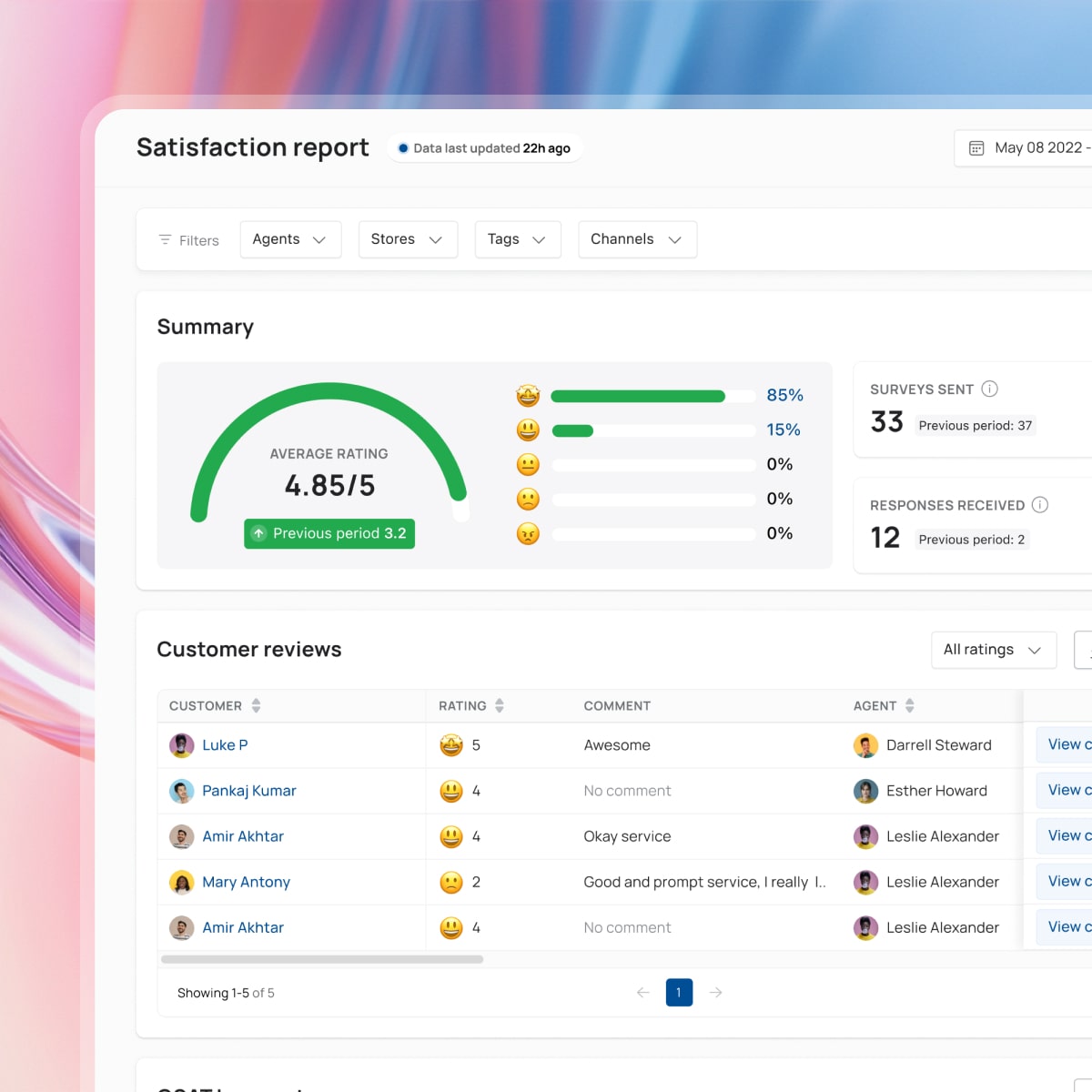This screenshot has height=1092, width=1092.
Task: Click the 'Okay service' comment
Action: coord(627,836)
